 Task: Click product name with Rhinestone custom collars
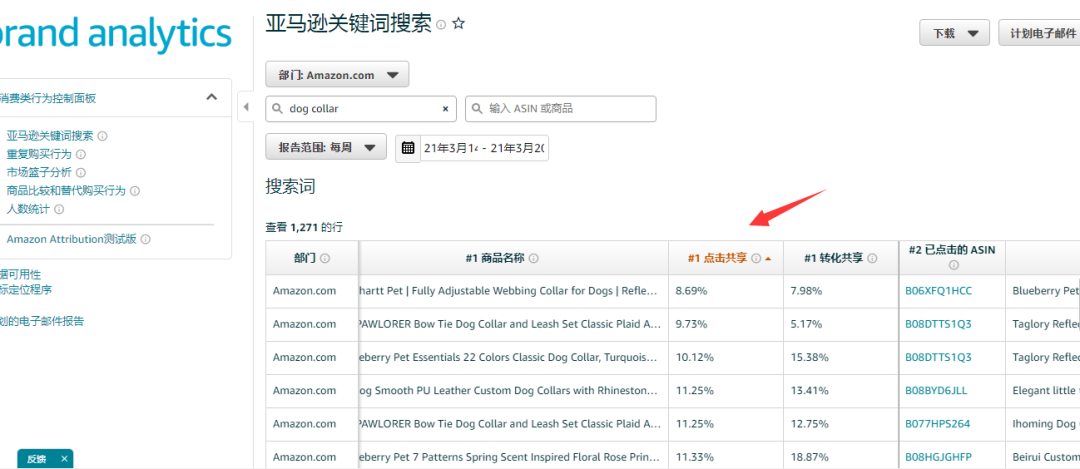click(x=509, y=390)
